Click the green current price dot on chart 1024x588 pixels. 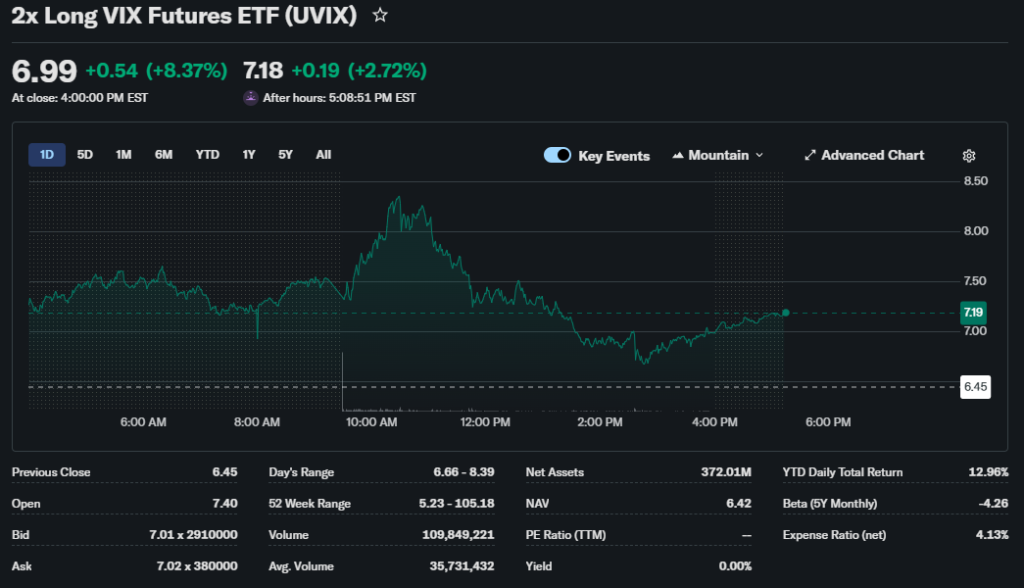coord(786,313)
